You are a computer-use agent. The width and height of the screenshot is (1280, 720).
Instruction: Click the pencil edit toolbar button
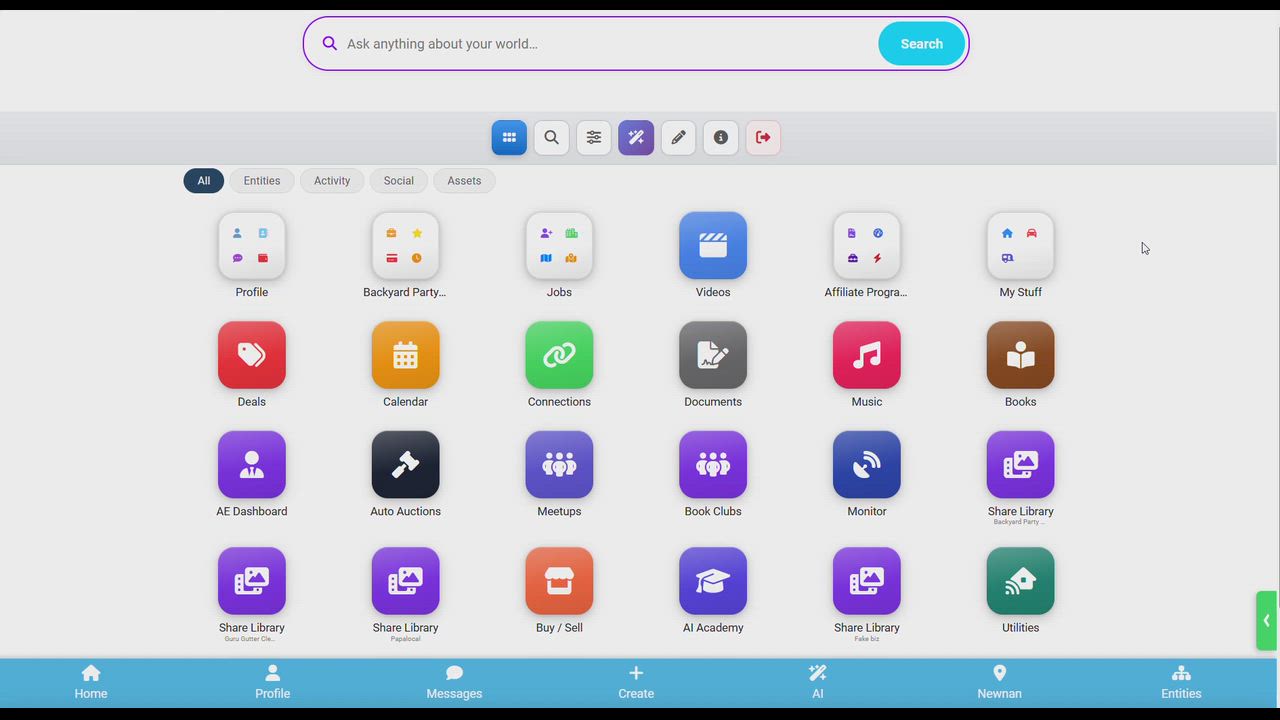pos(678,138)
